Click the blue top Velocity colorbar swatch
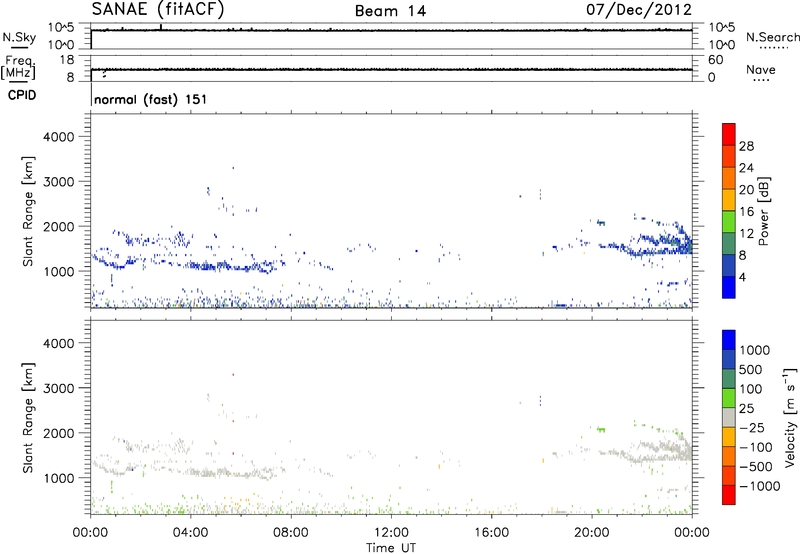The image size is (800, 554). pyautogui.click(x=729, y=340)
